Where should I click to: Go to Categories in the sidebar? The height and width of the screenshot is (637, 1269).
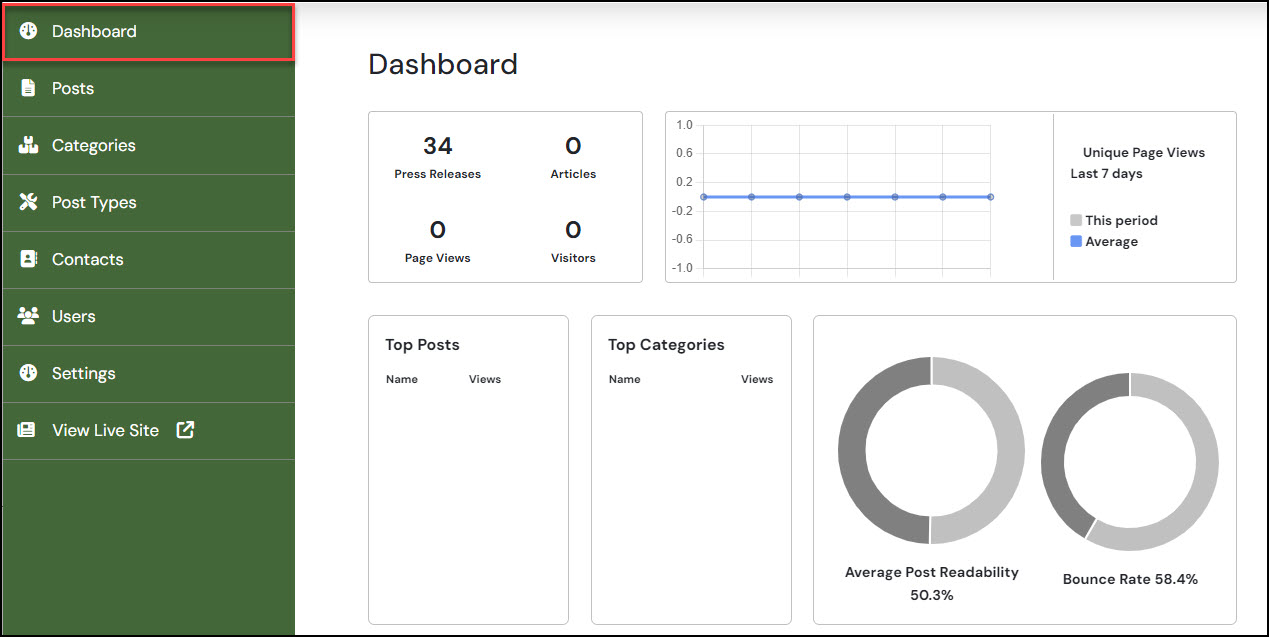pyautogui.click(x=148, y=145)
